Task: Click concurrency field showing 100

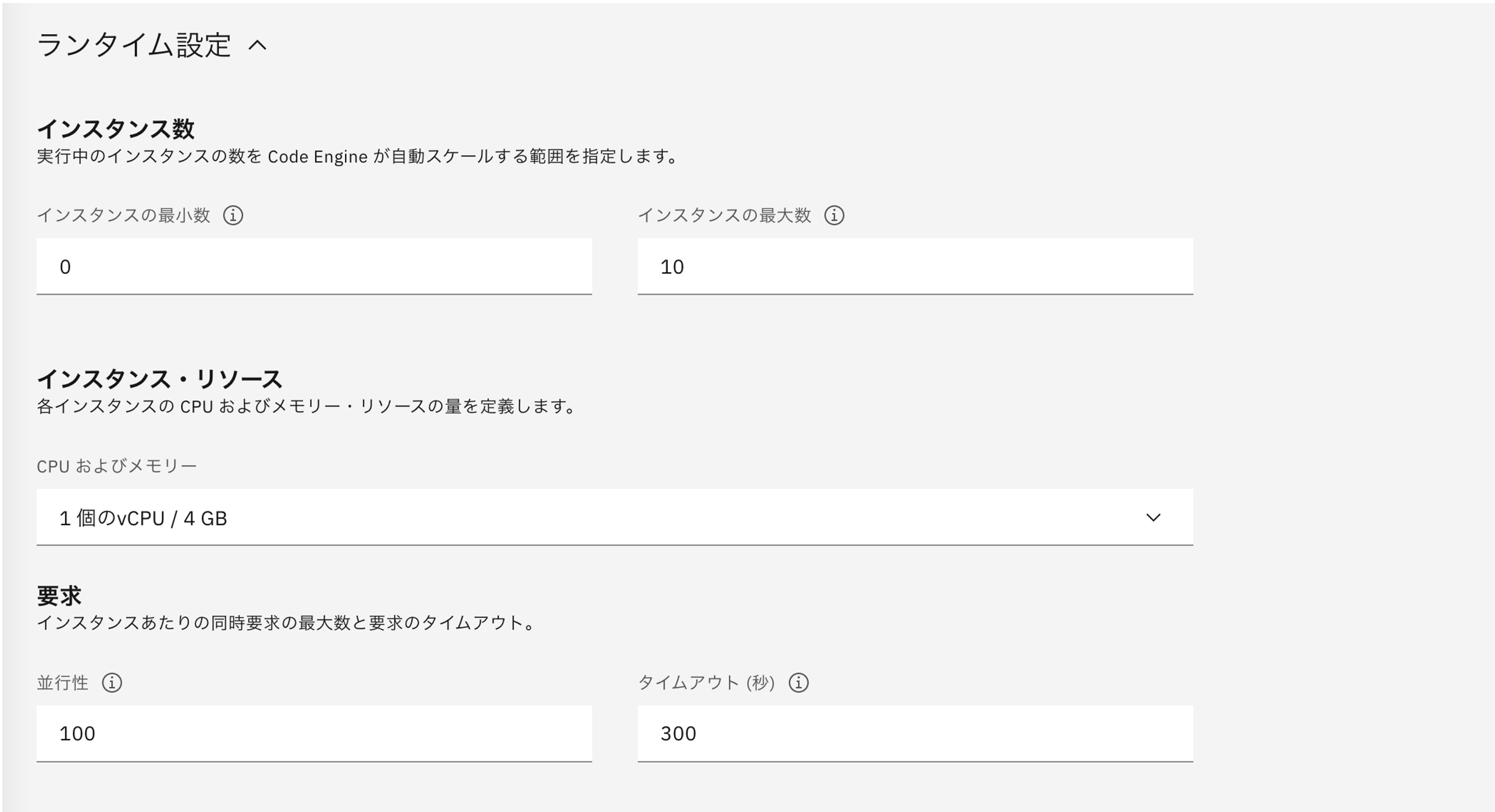Action: pyautogui.click(x=314, y=733)
